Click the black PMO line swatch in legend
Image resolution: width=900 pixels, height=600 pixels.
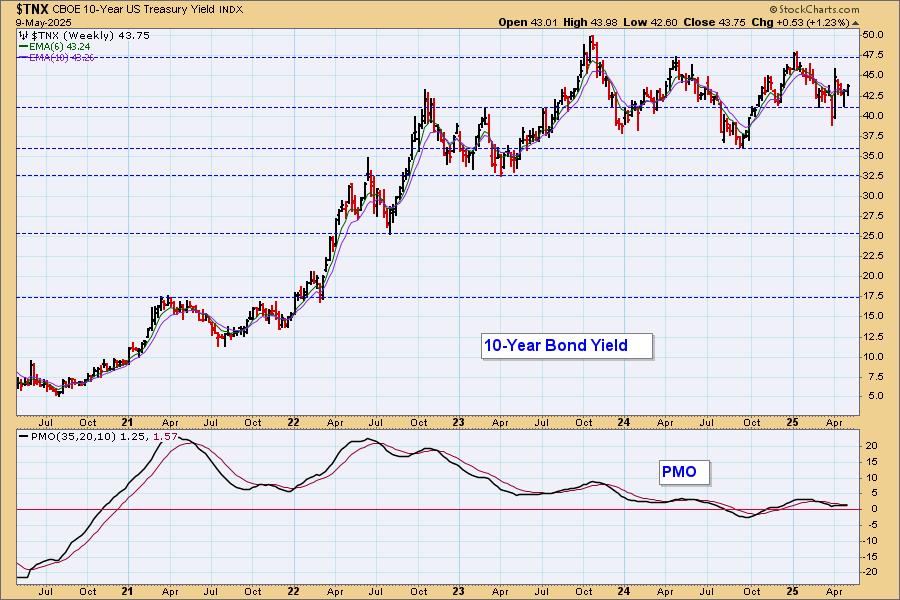tap(24, 437)
